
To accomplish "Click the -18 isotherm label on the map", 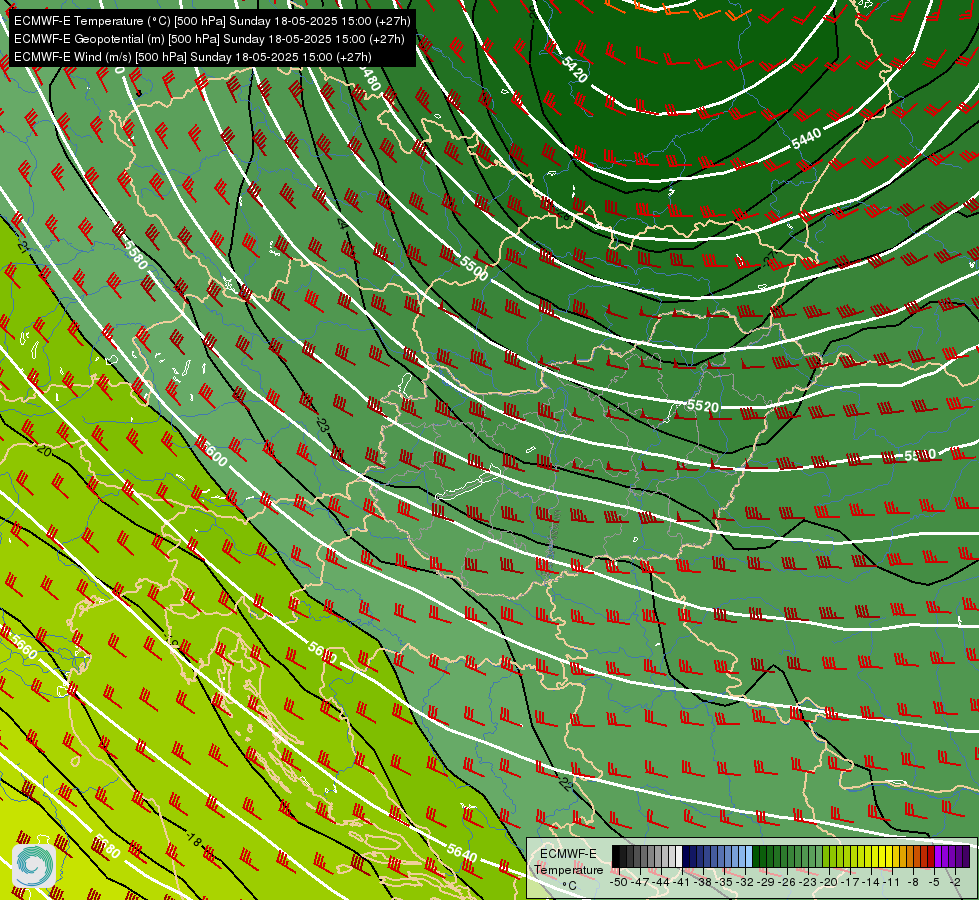I will click(x=194, y=840).
